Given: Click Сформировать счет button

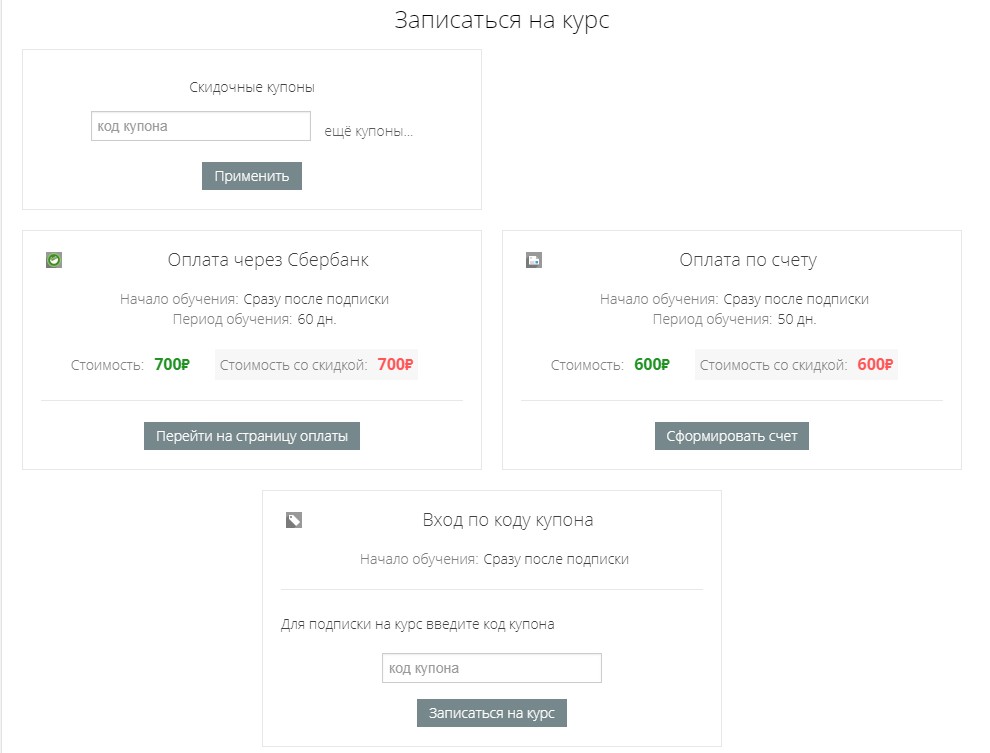Looking at the screenshot, I should point(732,436).
